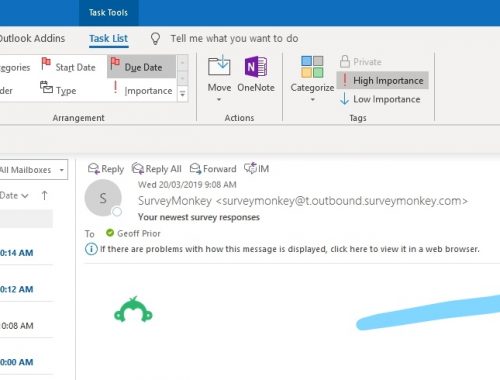Click the Start Date red flag icon
Image resolution: width=500 pixels, height=380 pixels.
(x=46, y=63)
